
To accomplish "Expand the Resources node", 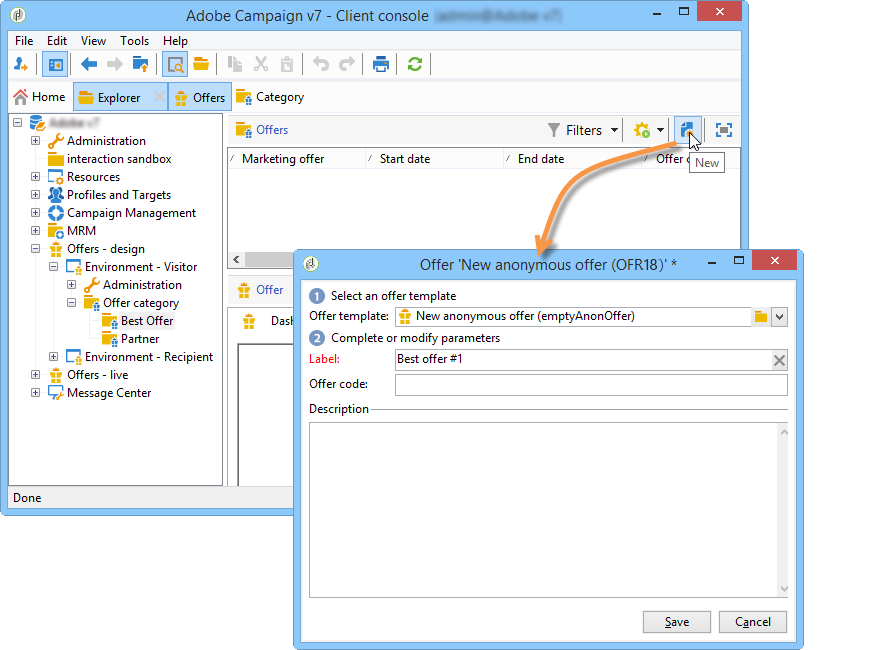I will point(35,176).
